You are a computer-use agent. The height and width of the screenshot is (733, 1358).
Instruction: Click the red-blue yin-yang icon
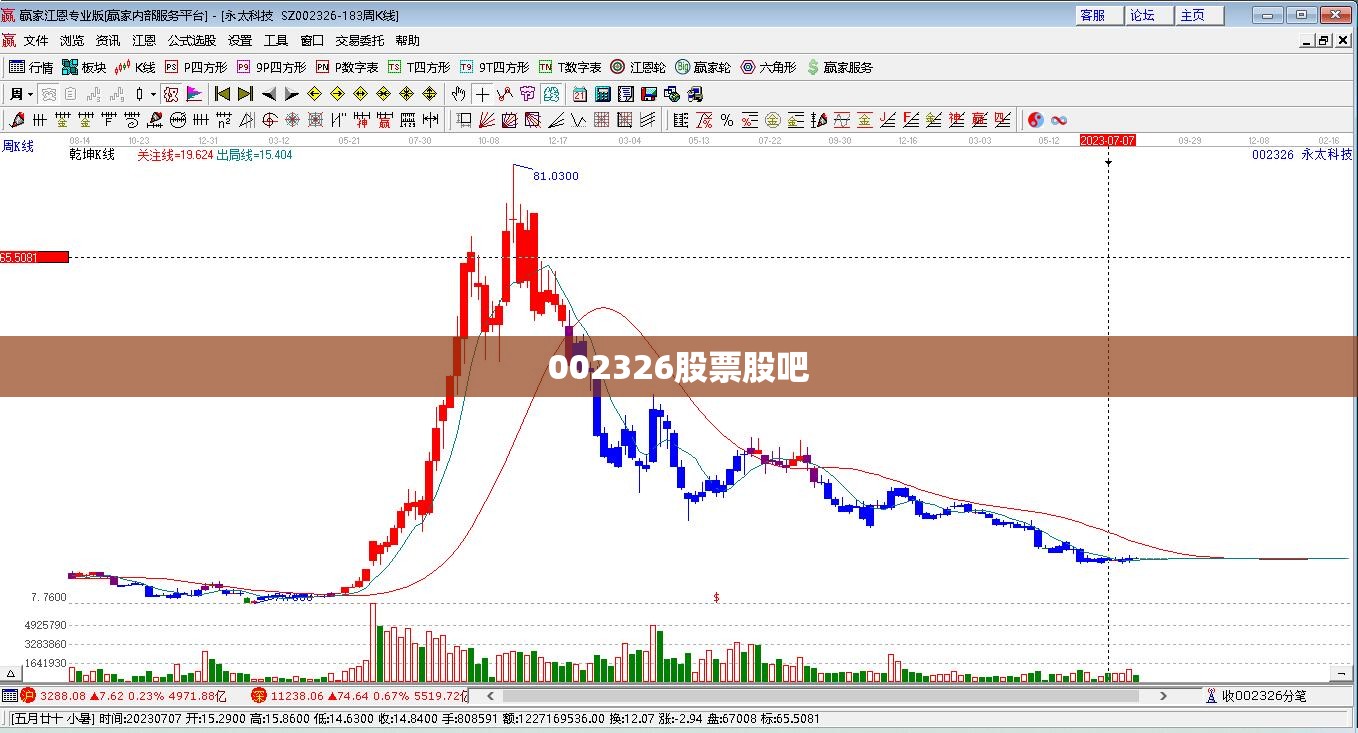pyautogui.click(x=1035, y=120)
